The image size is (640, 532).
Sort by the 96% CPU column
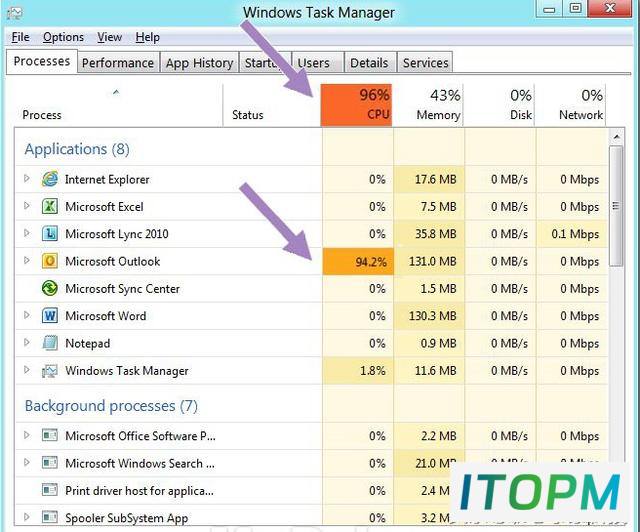point(356,105)
